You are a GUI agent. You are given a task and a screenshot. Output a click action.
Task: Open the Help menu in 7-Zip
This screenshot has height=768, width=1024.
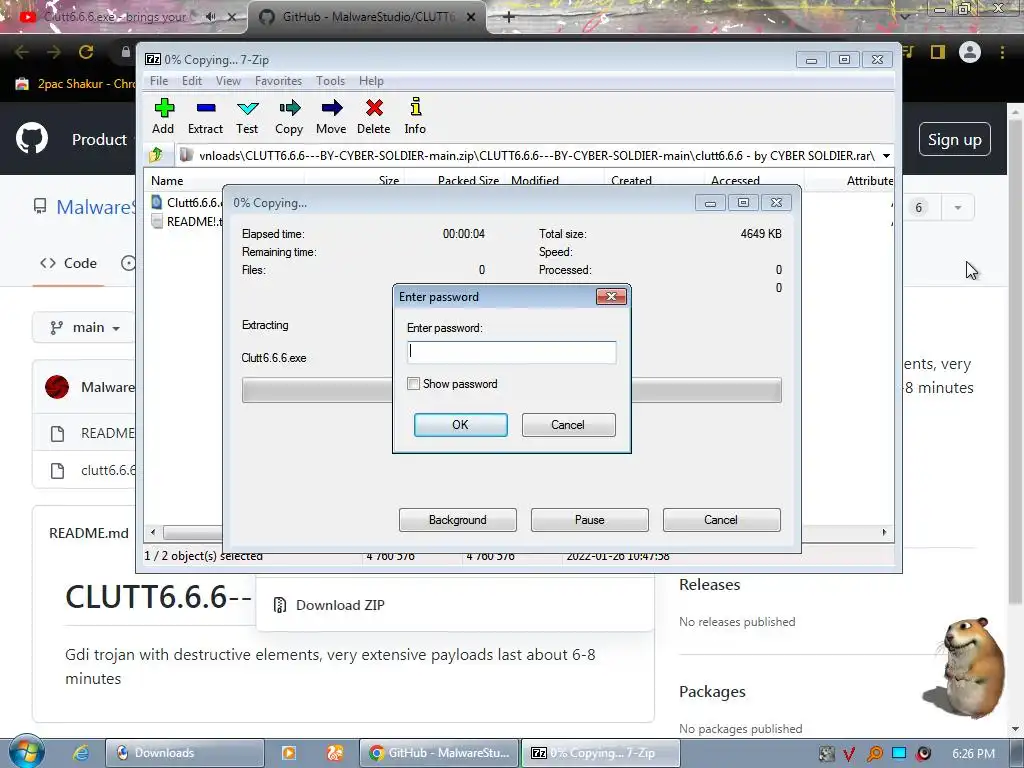(371, 81)
